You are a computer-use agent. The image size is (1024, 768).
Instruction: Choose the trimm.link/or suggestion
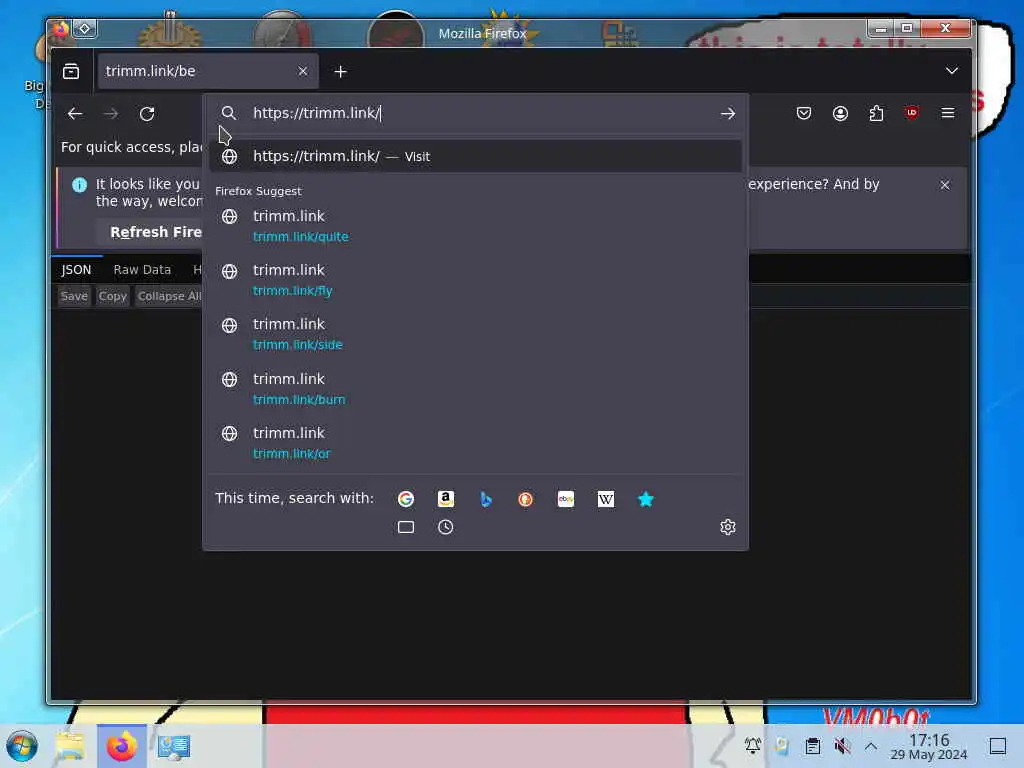click(475, 443)
